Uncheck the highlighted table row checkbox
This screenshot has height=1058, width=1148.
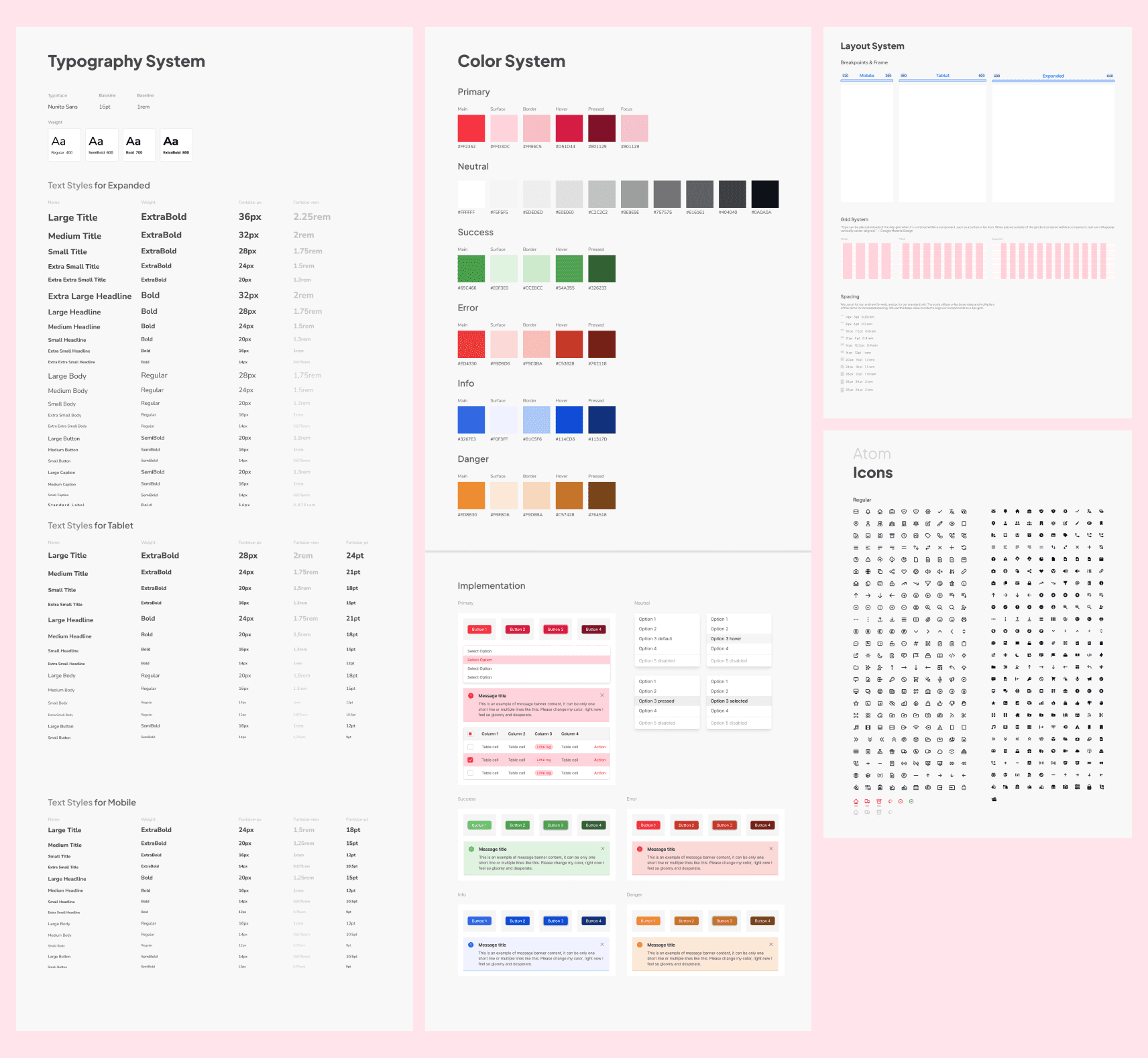click(x=470, y=760)
